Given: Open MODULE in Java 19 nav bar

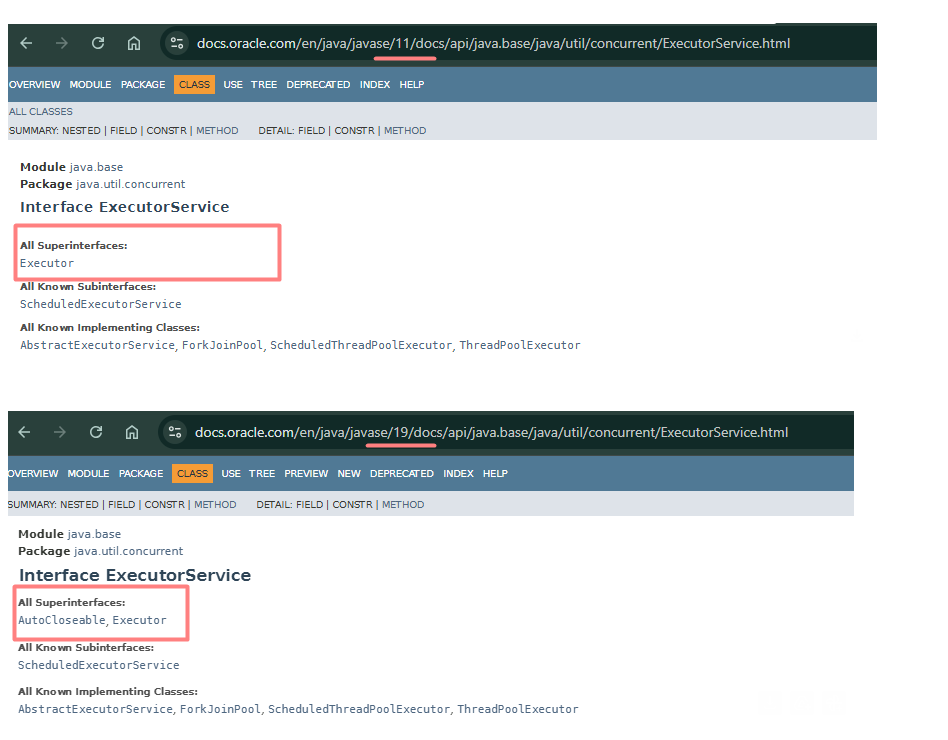Looking at the screenshot, I should coord(88,473).
